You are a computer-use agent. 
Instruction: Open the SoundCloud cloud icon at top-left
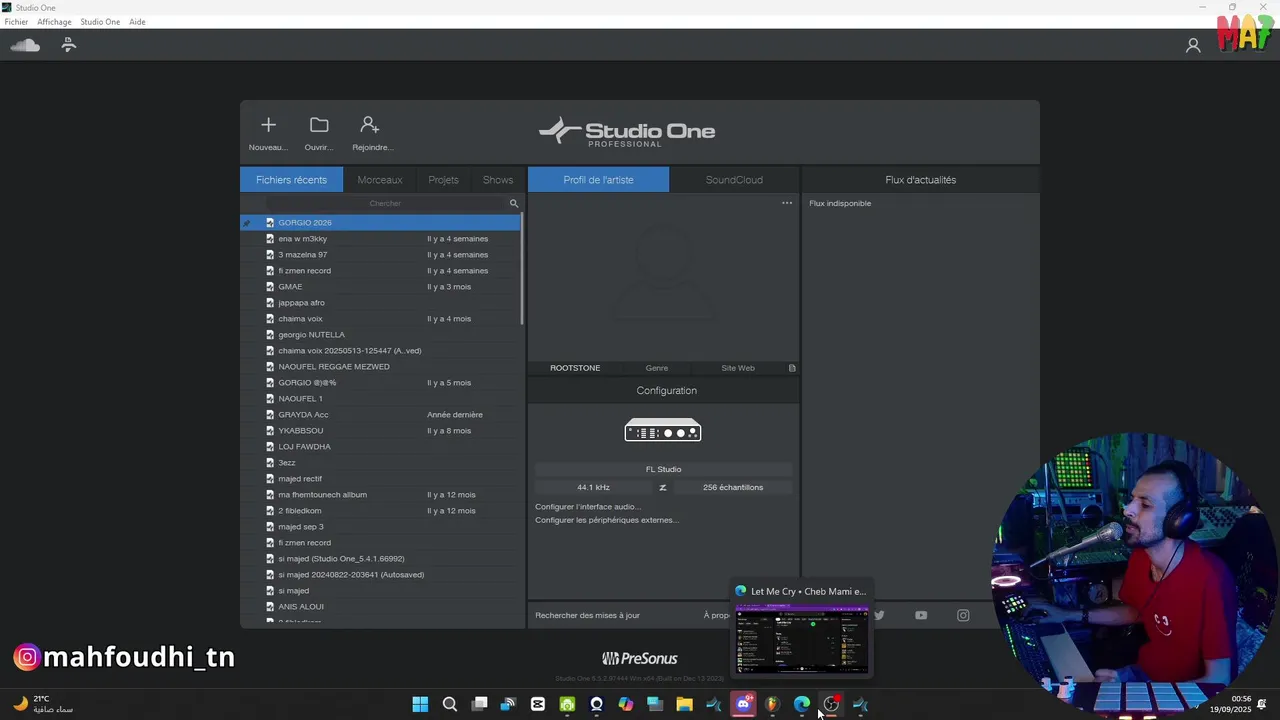pos(25,45)
